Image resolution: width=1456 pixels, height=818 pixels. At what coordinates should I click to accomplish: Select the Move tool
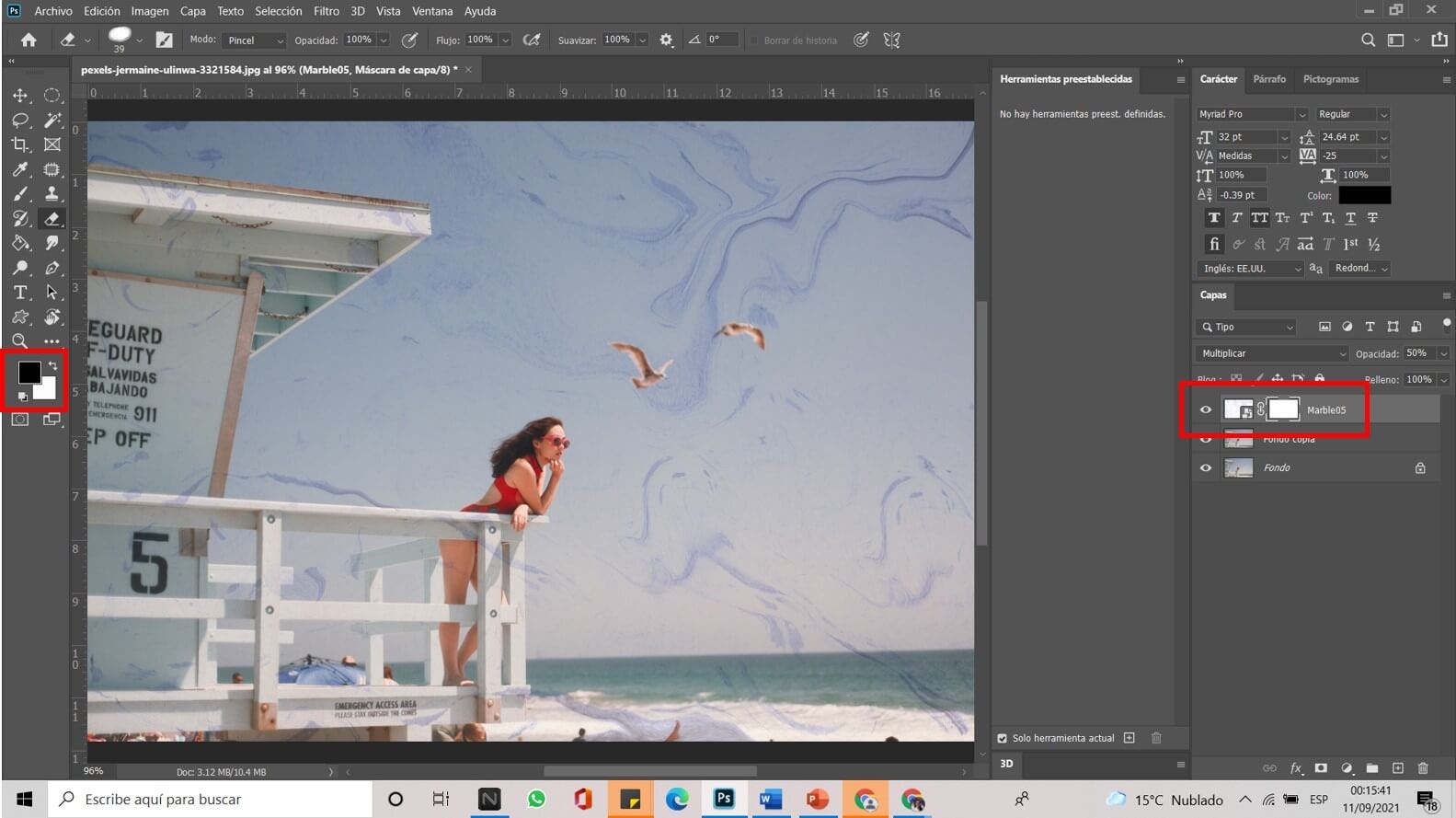click(19, 96)
